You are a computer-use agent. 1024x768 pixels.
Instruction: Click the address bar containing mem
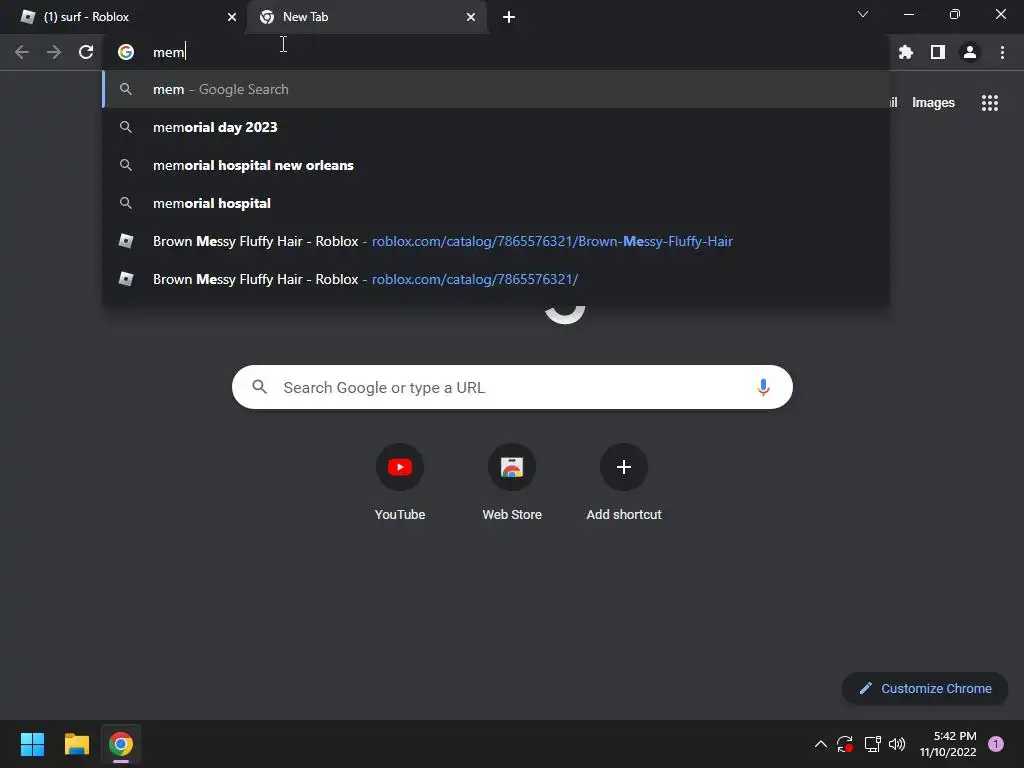496,52
